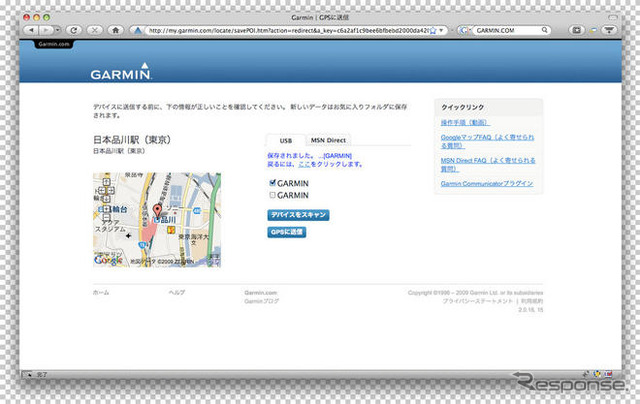640x404 pixels.
Task: Click the プライバシーステートメント footer link
Action: pos(477,301)
